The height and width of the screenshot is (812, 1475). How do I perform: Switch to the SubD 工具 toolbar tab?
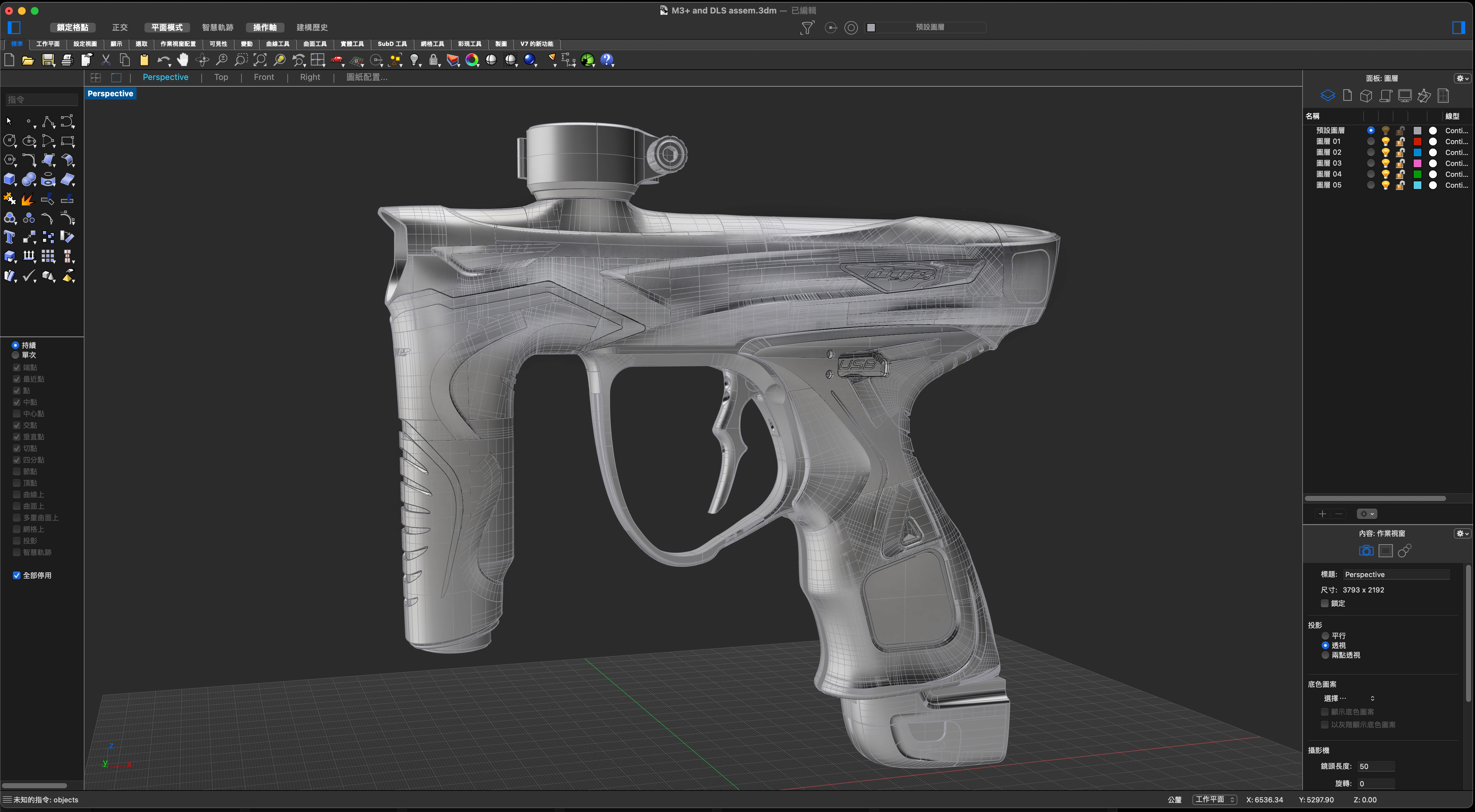pos(392,44)
